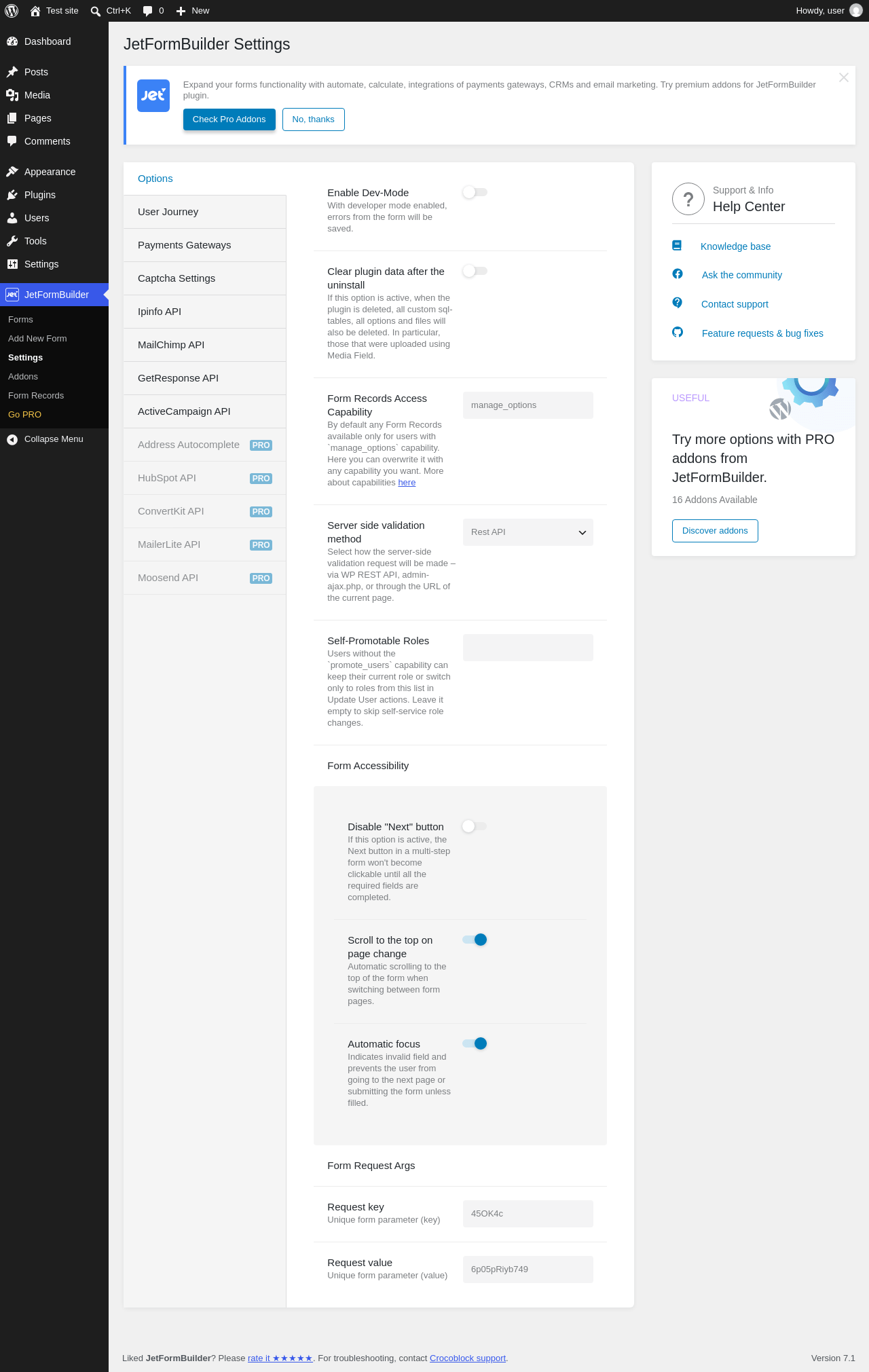Open the Self-Promotable Roles selector
This screenshot has height=1372, width=869.
[528, 648]
